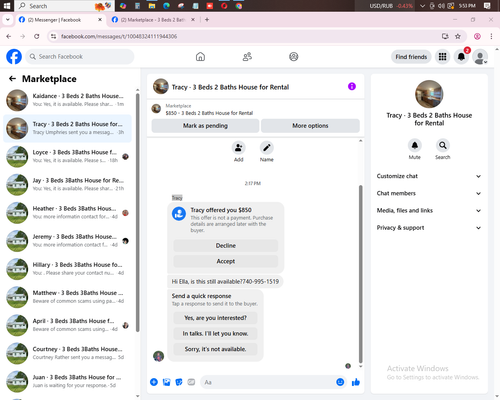Open the account profile avatar menu
This screenshot has width=500, height=400.
click(480, 57)
